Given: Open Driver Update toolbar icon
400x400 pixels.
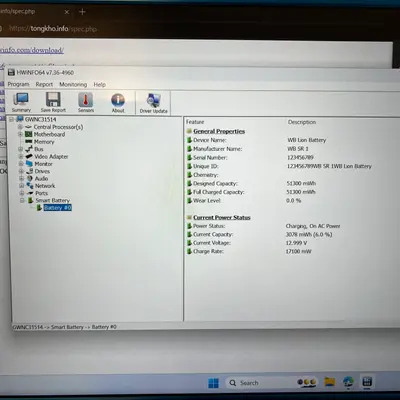Looking at the screenshot, I should point(154,103).
